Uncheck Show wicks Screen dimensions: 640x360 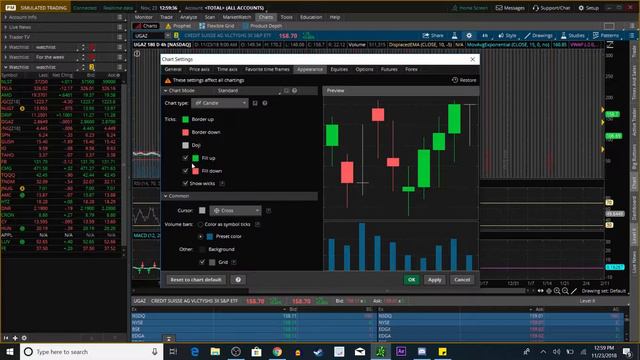pyautogui.click(x=185, y=184)
